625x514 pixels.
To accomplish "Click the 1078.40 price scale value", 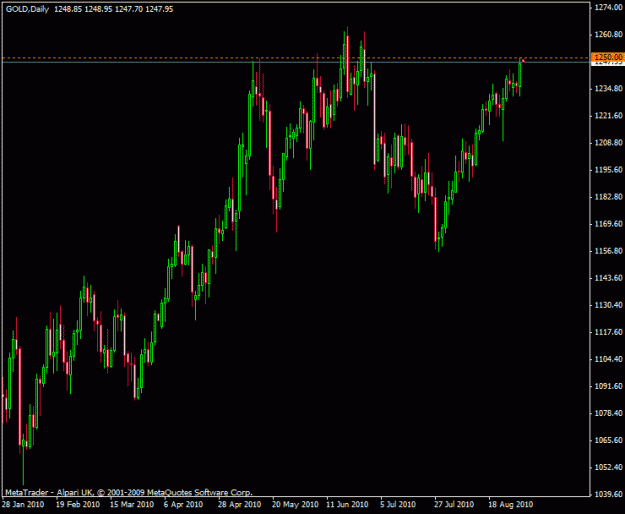I will click(608, 413).
